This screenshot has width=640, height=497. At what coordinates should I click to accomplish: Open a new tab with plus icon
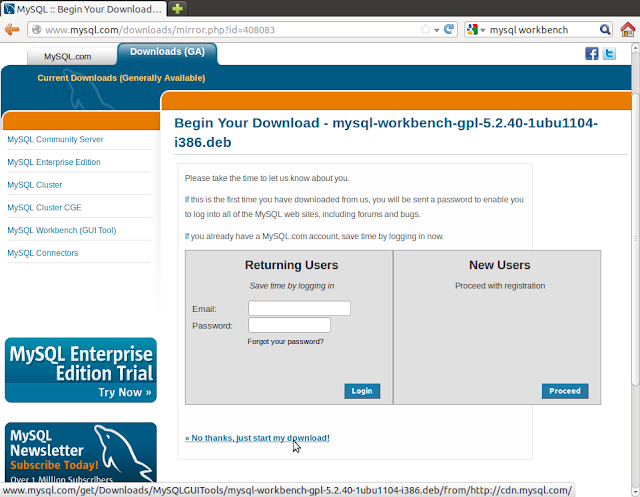[x=177, y=9]
